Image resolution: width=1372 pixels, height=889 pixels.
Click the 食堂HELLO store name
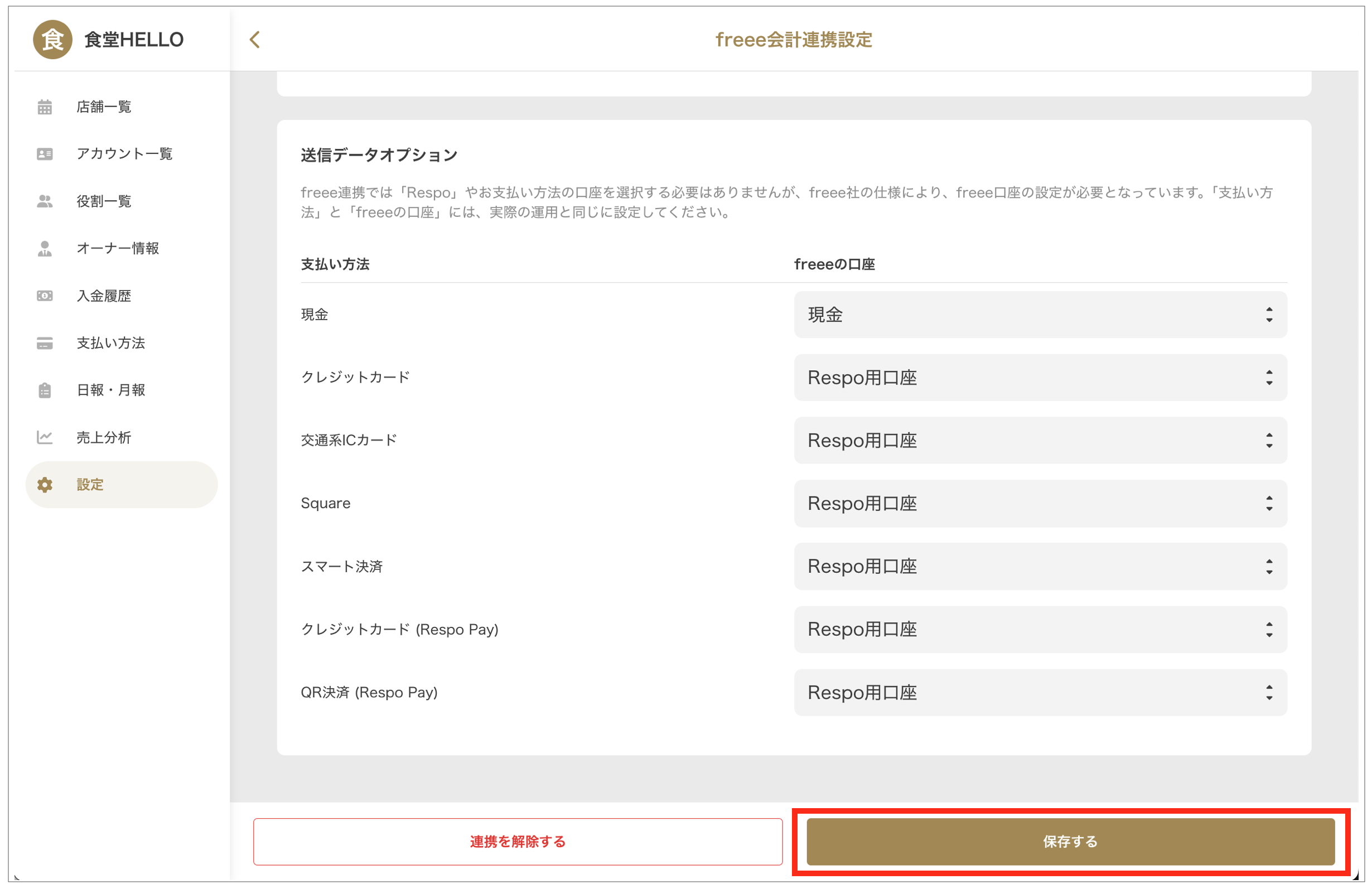(134, 39)
